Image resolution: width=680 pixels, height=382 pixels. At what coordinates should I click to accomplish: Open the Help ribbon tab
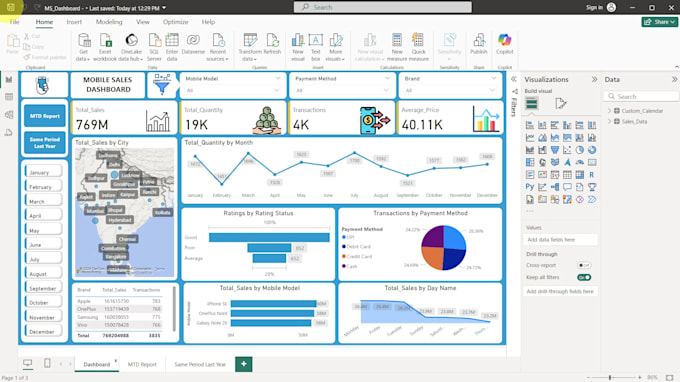tap(208, 22)
